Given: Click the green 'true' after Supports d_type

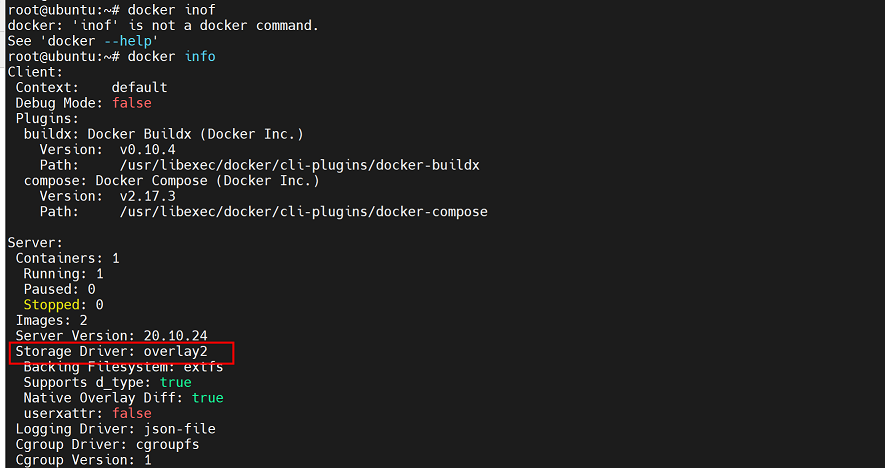Looking at the screenshot, I should 175,382.
